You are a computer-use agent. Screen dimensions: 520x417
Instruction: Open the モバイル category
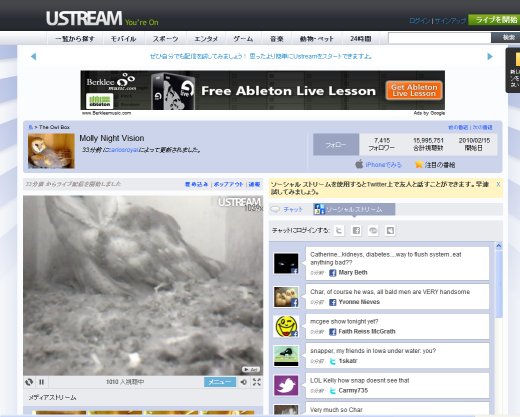click(x=123, y=39)
